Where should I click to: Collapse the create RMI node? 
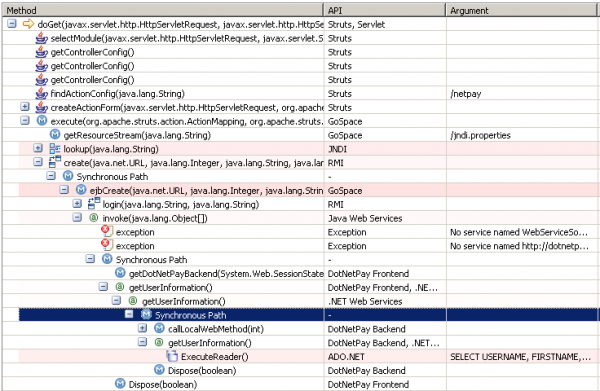click(38, 162)
